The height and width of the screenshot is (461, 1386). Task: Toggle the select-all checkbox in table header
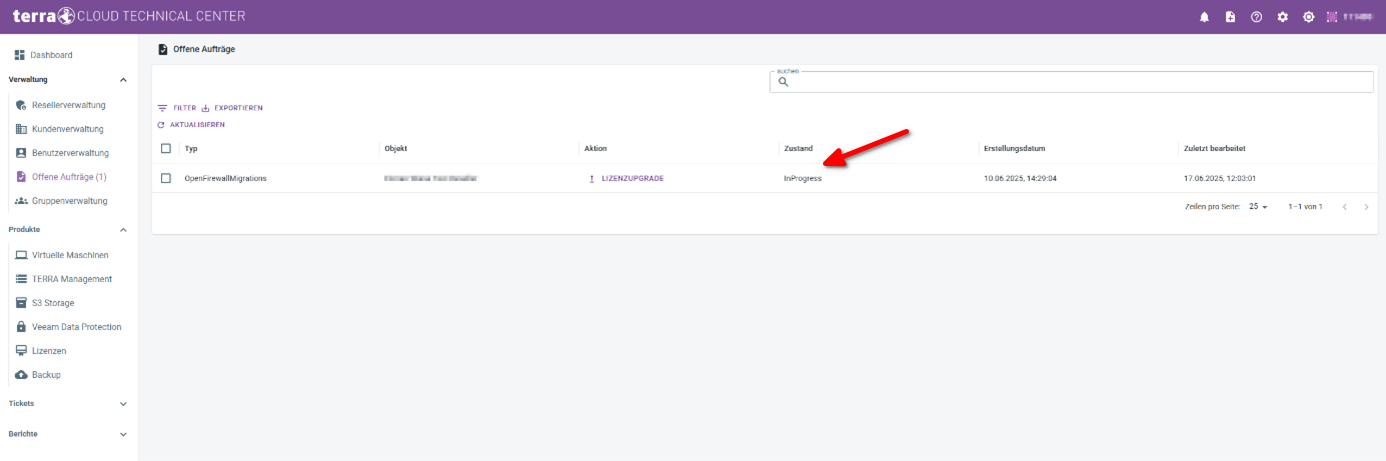tap(166, 148)
